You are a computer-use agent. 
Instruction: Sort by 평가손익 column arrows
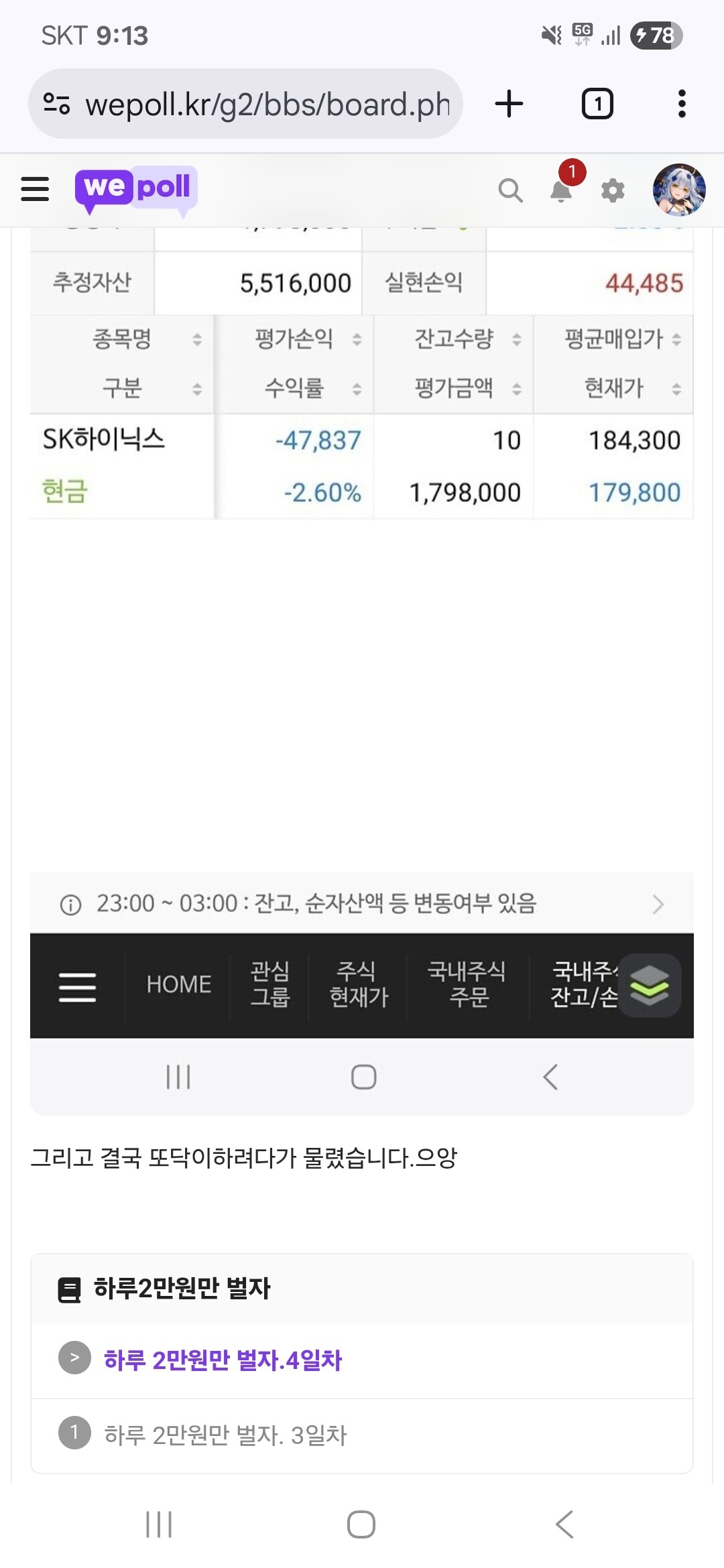point(357,339)
